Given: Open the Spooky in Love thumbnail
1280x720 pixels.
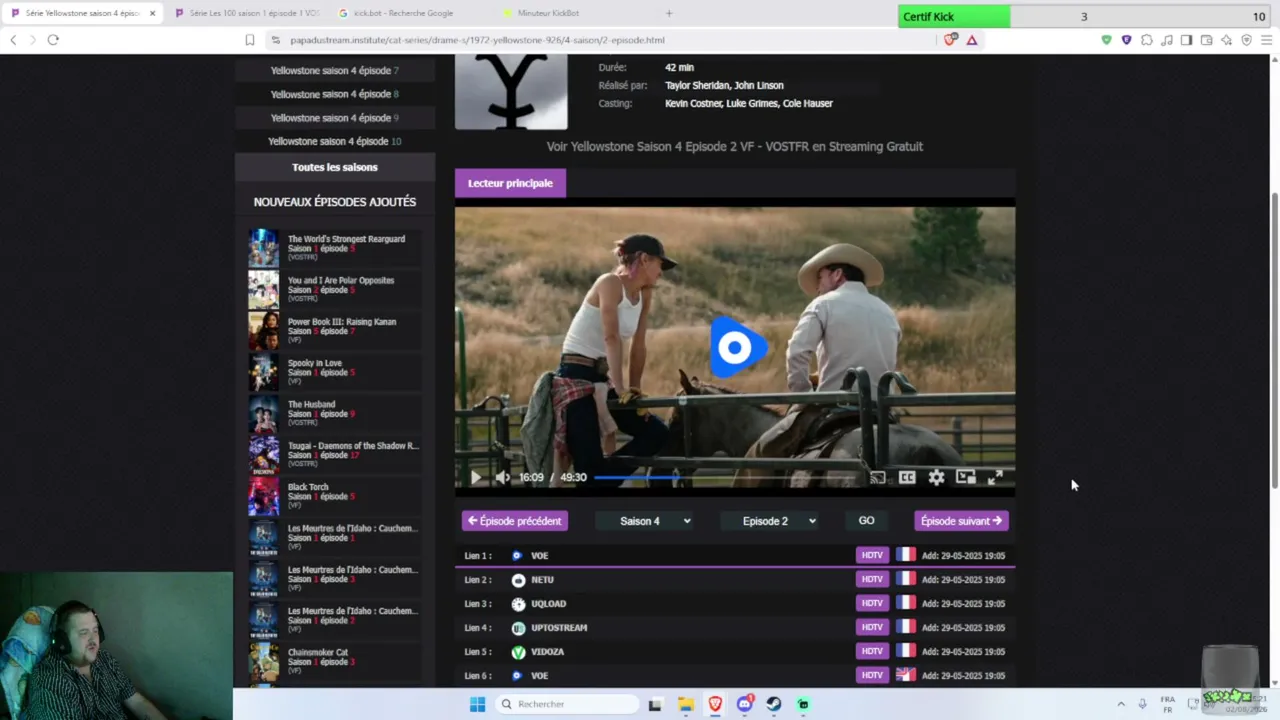Looking at the screenshot, I should point(264,372).
